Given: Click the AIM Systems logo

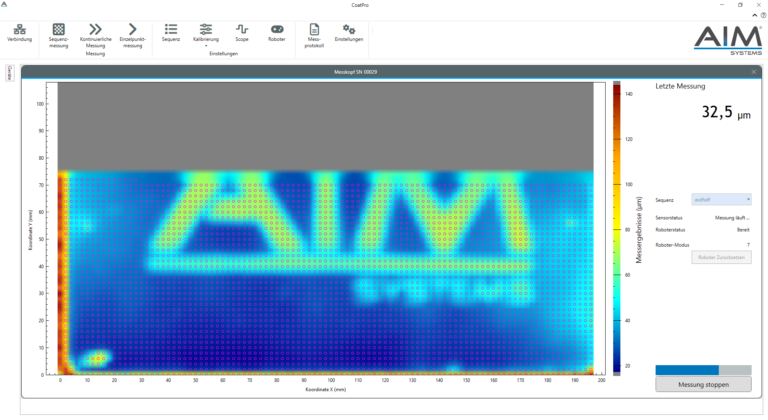Looking at the screenshot, I should [x=726, y=41].
